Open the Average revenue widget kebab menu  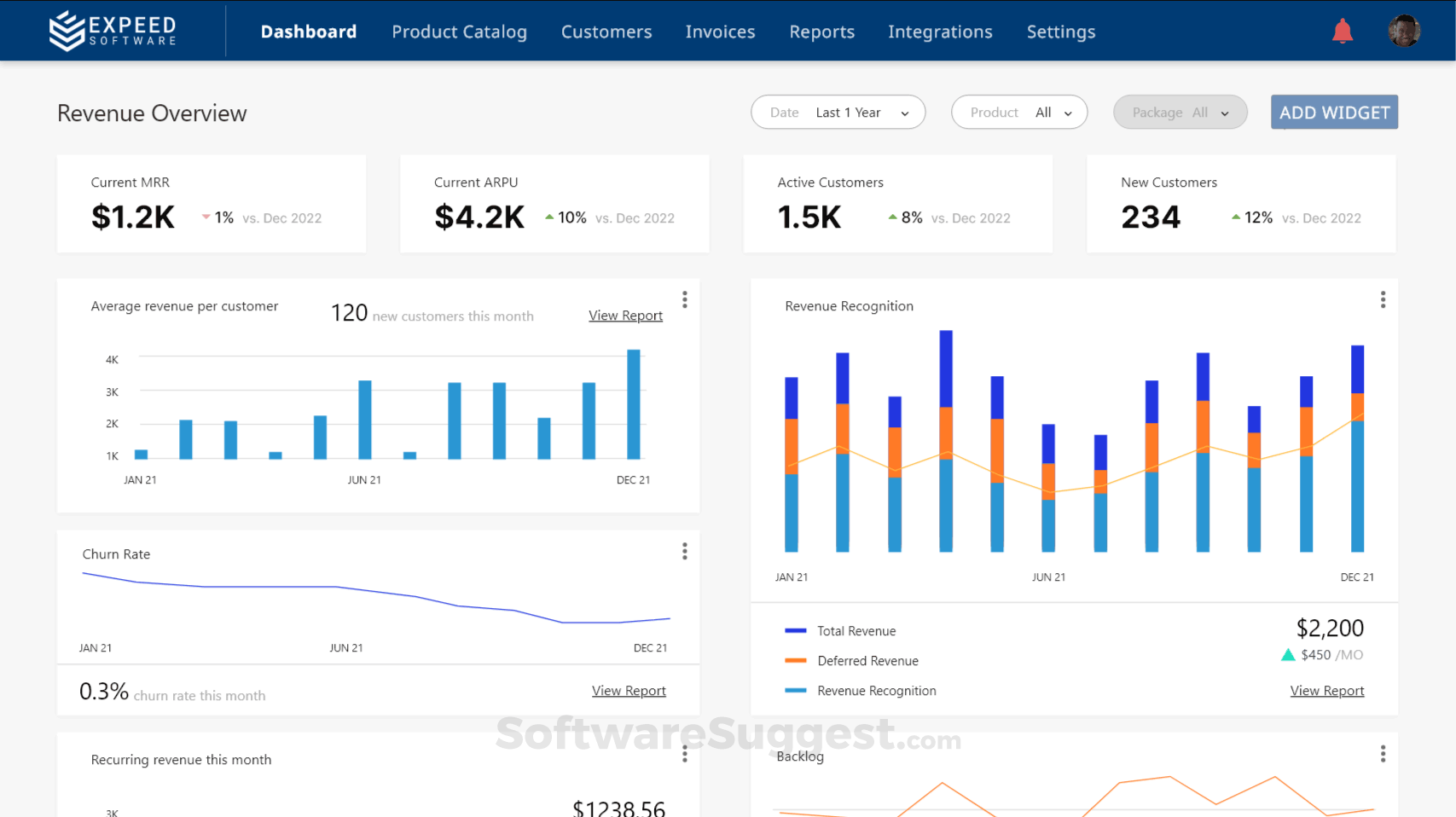point(684,299)
